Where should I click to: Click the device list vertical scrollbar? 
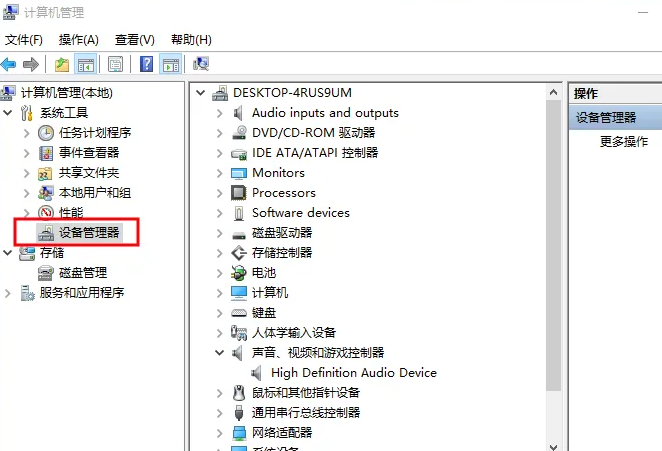(553, 250)
